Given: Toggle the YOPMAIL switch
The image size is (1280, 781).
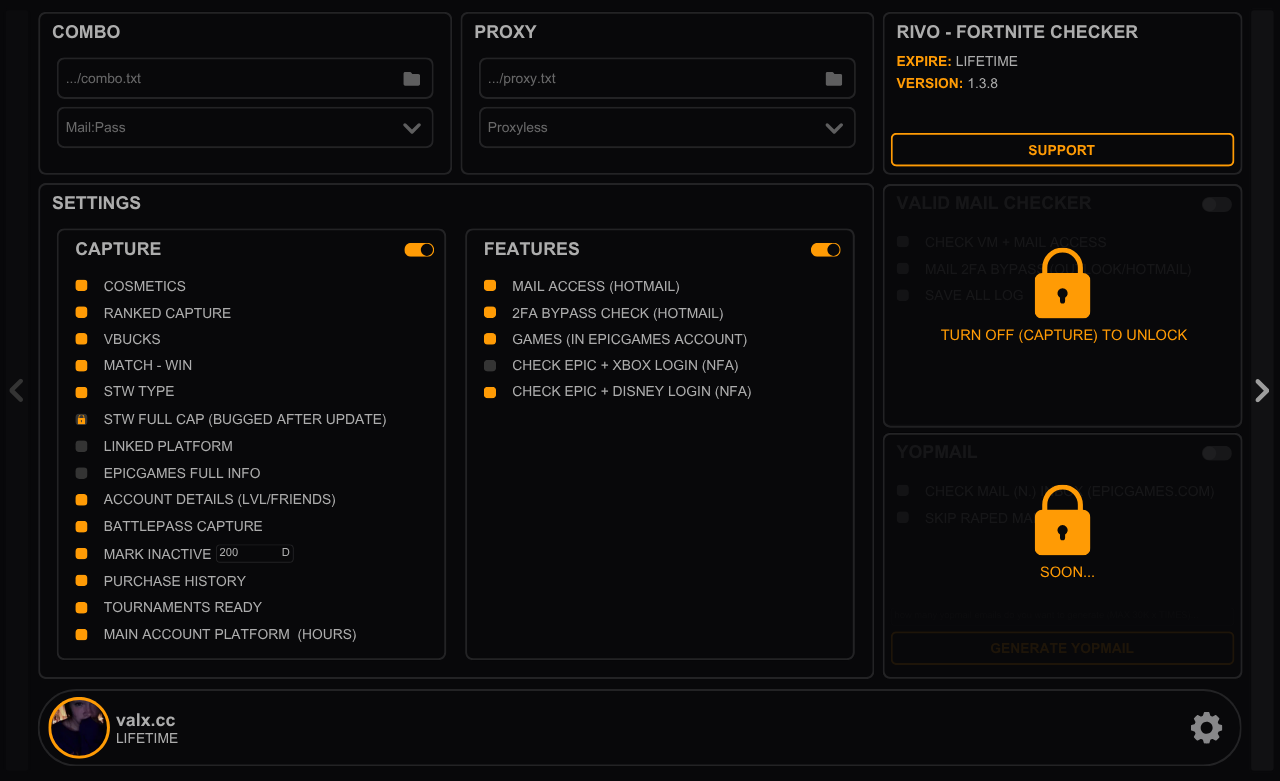Looking at the screenshot, I should [1217, 453].
